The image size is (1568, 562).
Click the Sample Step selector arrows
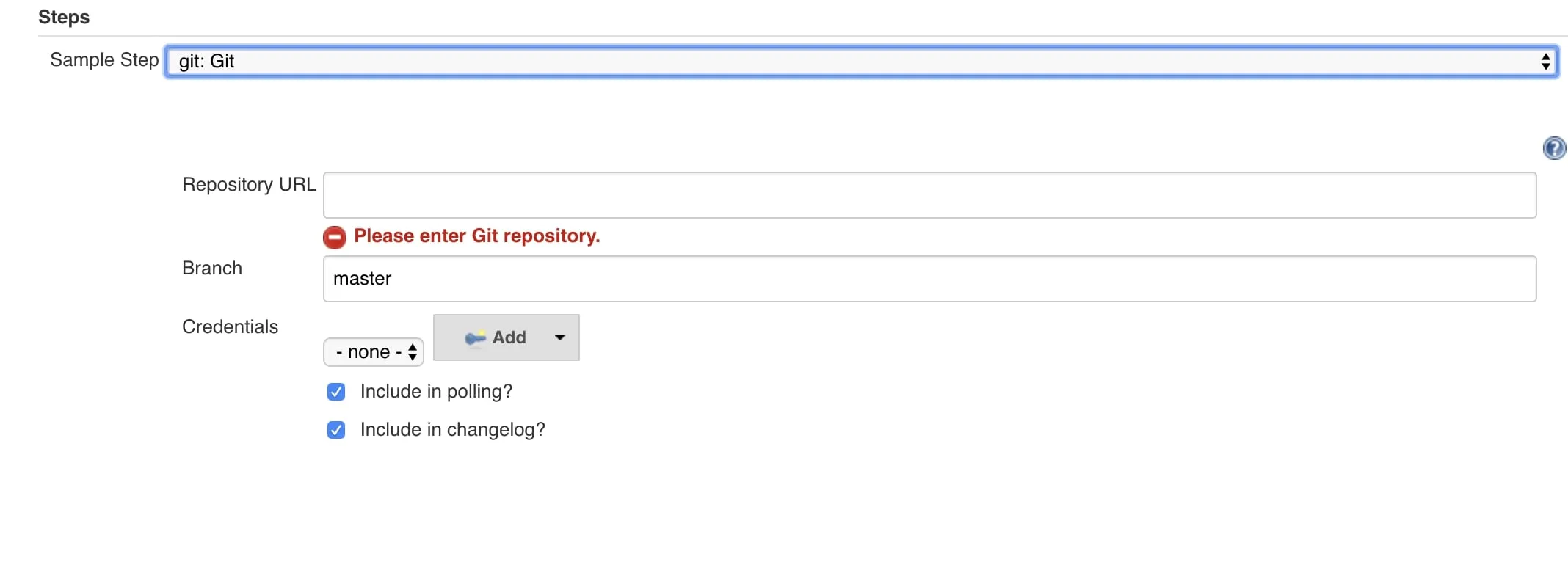1545,61
